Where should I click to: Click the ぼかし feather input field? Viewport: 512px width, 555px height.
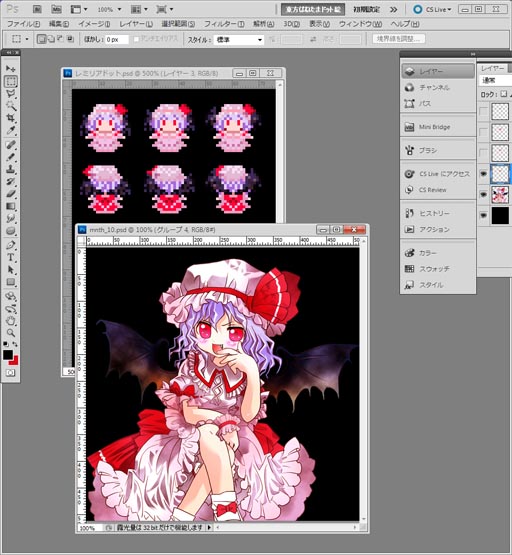click(117, 40)
